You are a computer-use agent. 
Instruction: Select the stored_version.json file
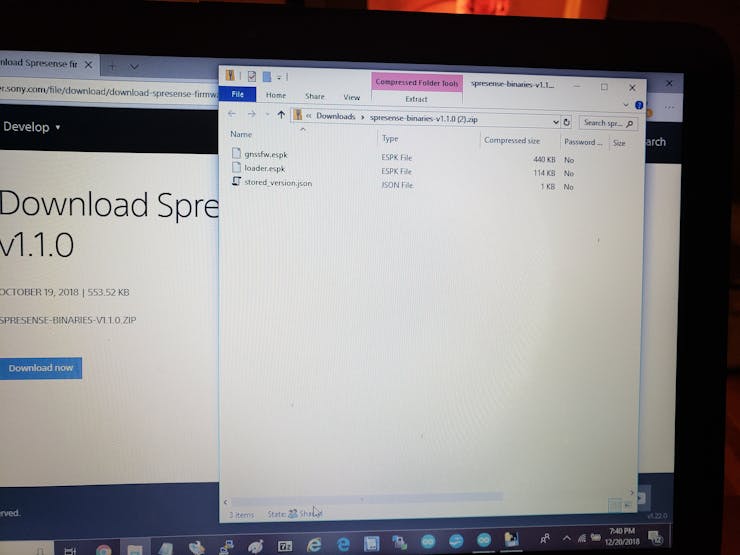(278, 183)
